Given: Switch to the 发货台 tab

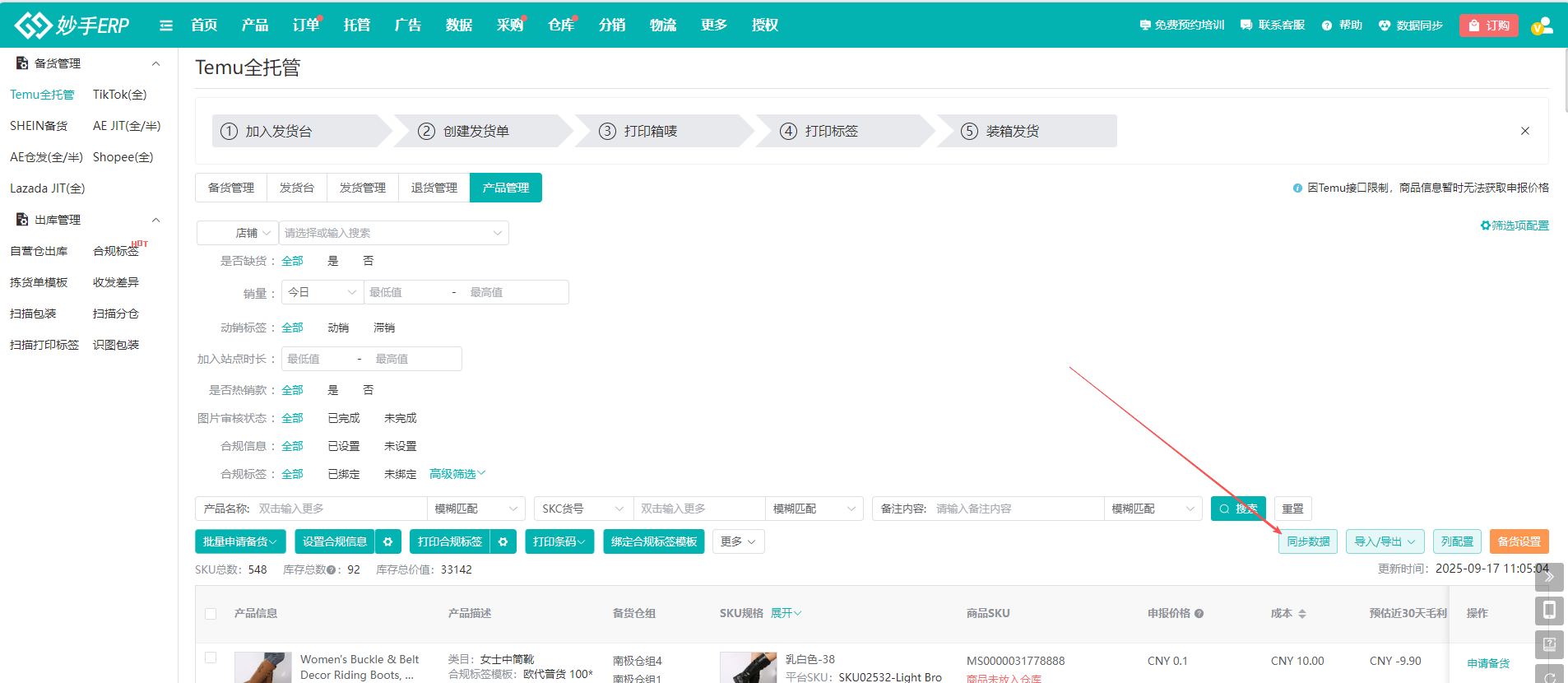Looking at the screenshot, I should tap(297, 188).
